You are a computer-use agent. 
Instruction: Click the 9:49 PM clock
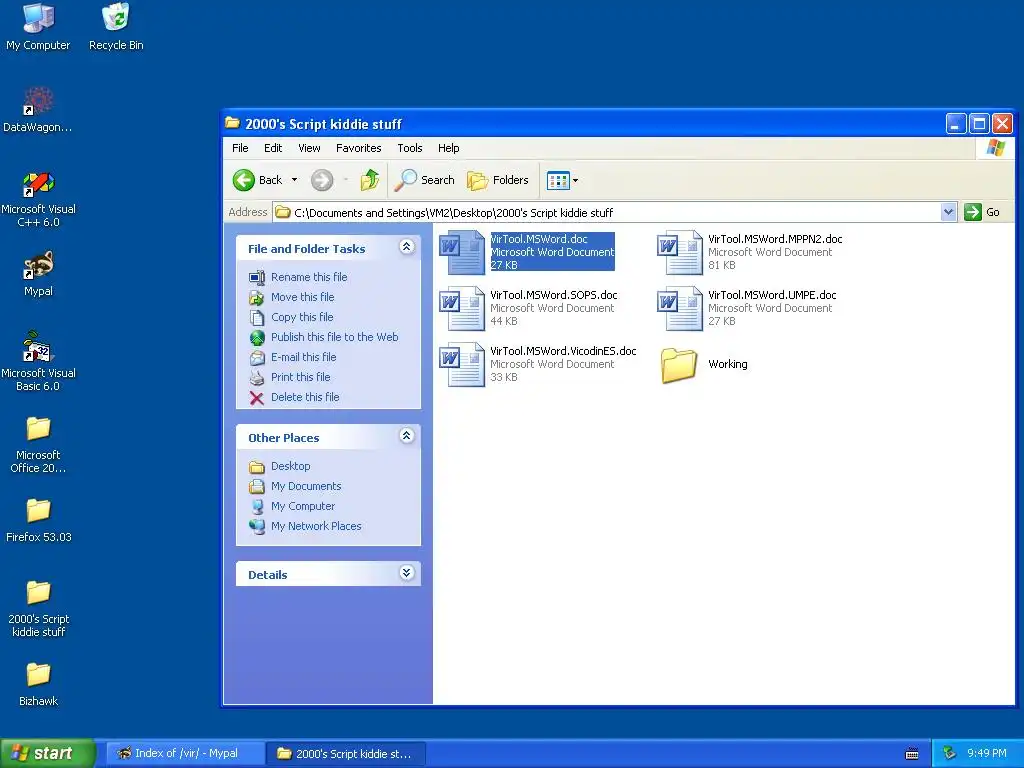pos(986,753)
